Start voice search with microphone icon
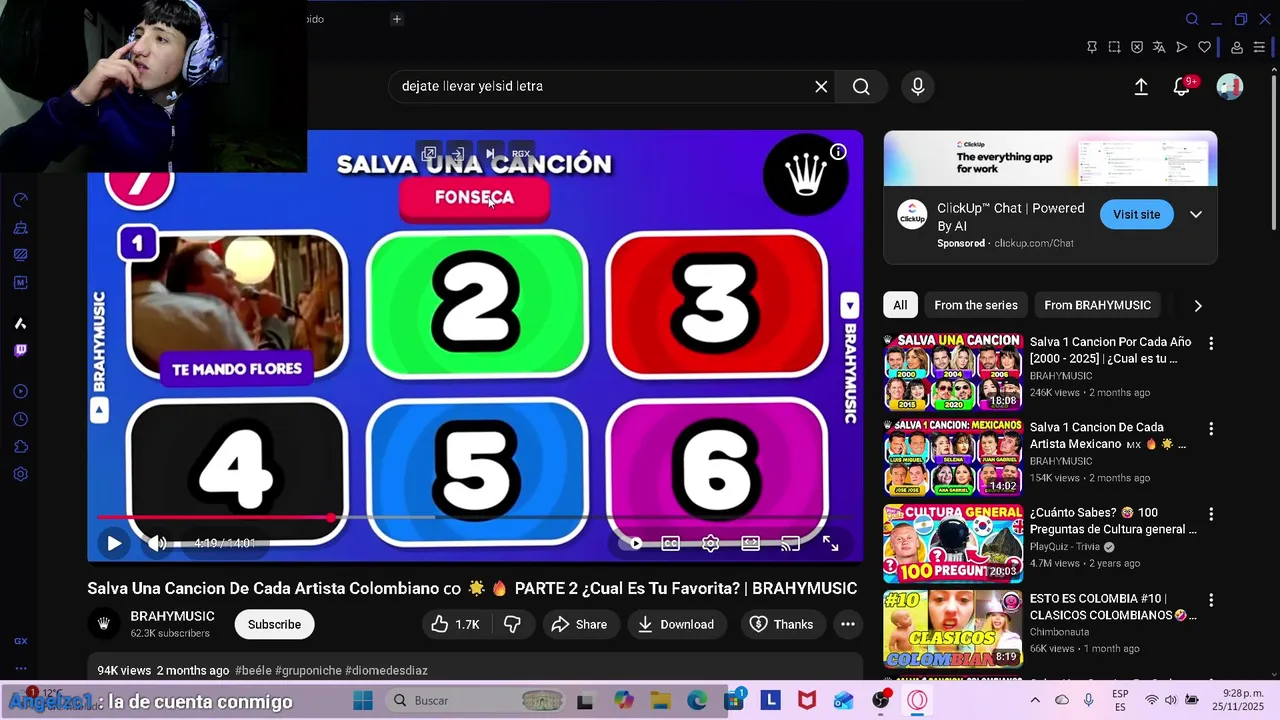This screenshot has height=720, width=1280. coord(918,87)
